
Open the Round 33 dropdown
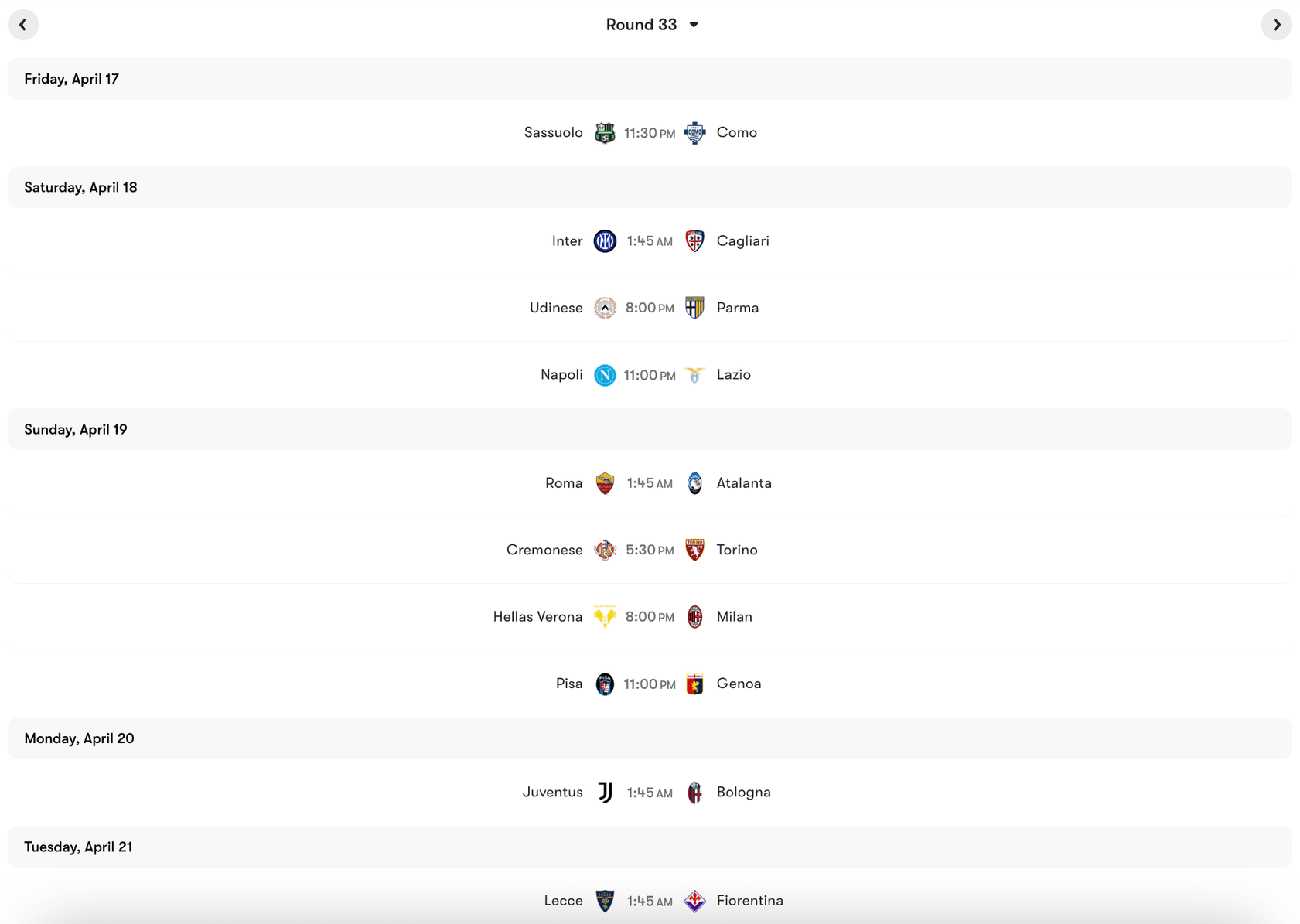click(652, 24)
